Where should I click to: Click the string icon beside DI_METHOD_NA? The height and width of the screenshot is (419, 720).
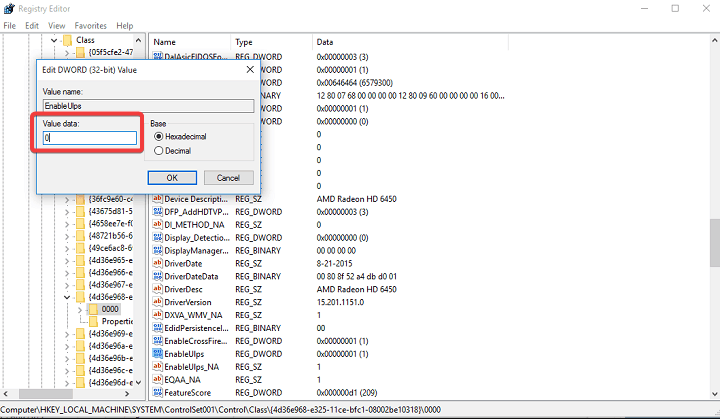tap(158, 225)
